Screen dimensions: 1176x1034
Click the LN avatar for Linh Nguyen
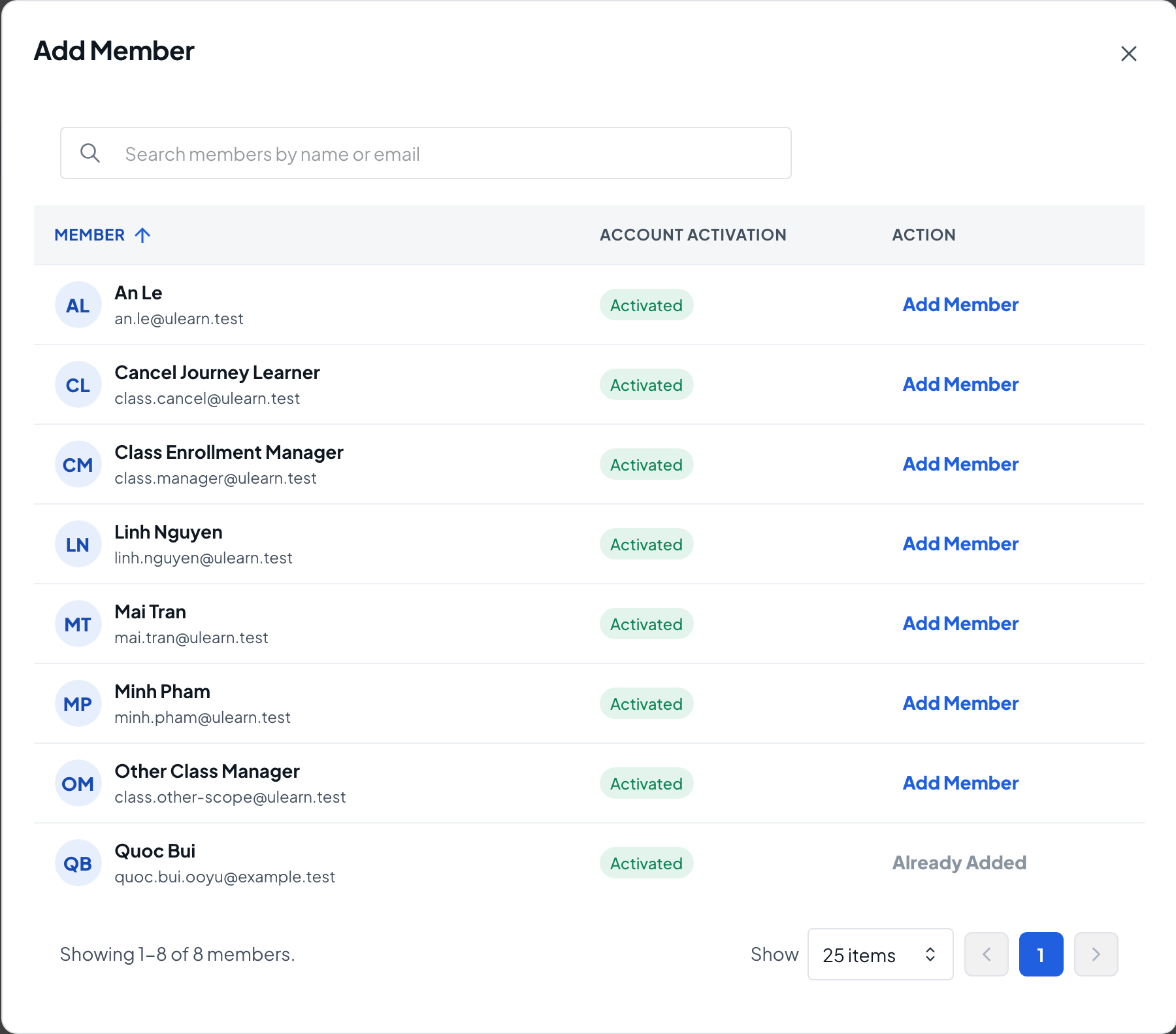(x=78, y=544)
